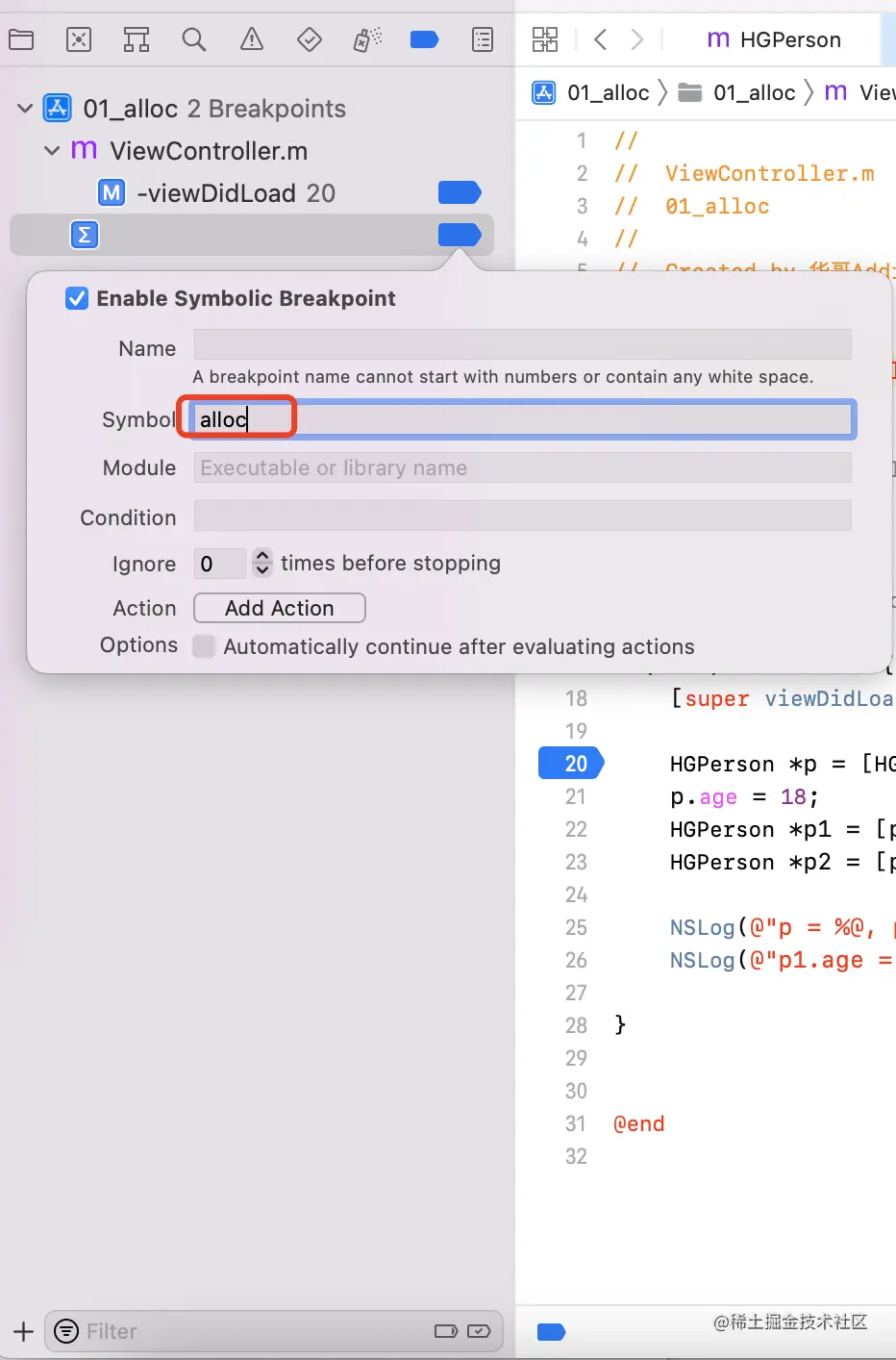Click the Add Action button

coord(280,608)
